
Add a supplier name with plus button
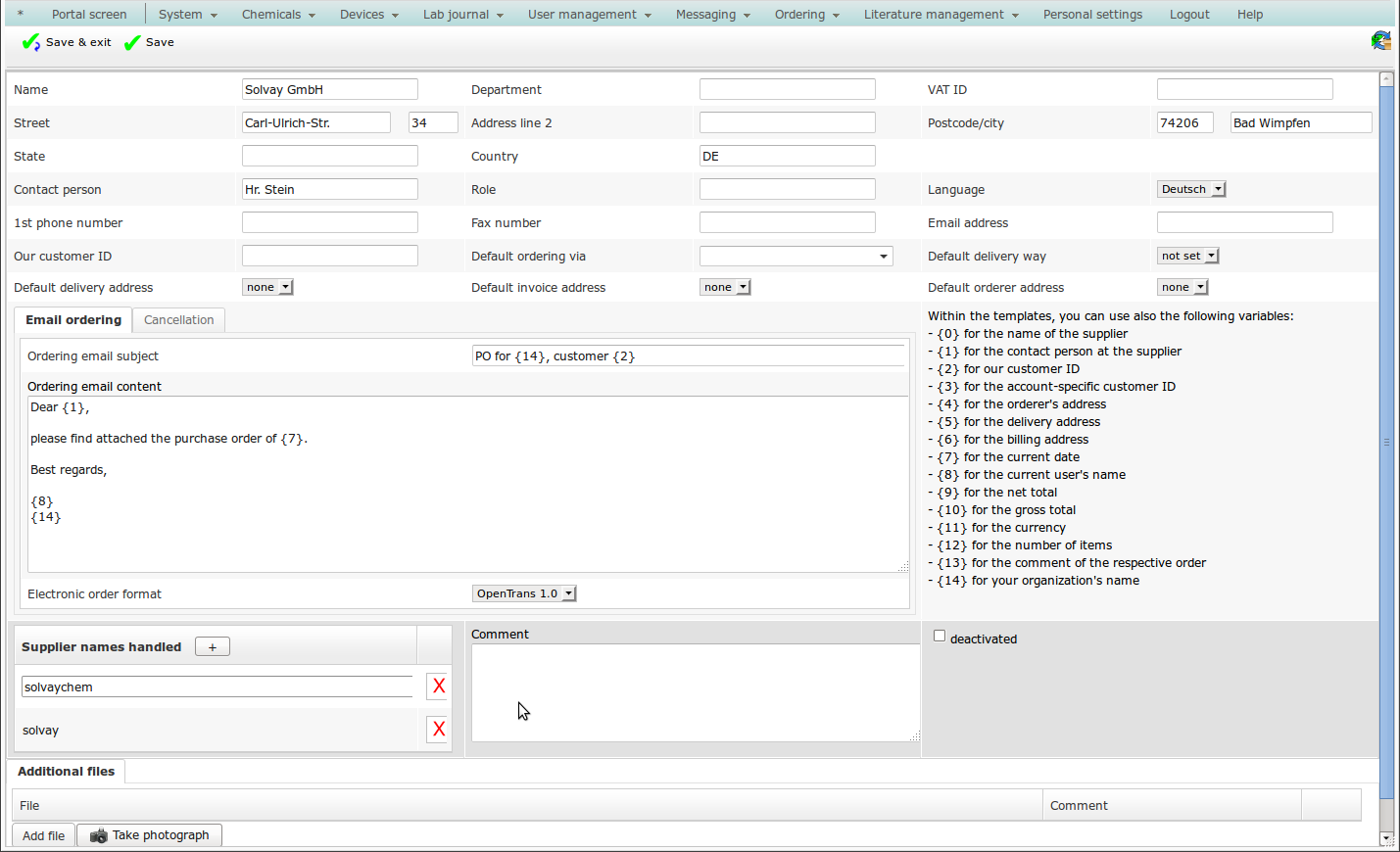[212, 647]
